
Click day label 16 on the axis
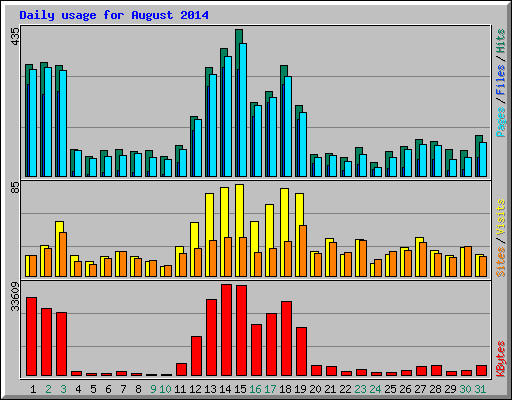255,389
